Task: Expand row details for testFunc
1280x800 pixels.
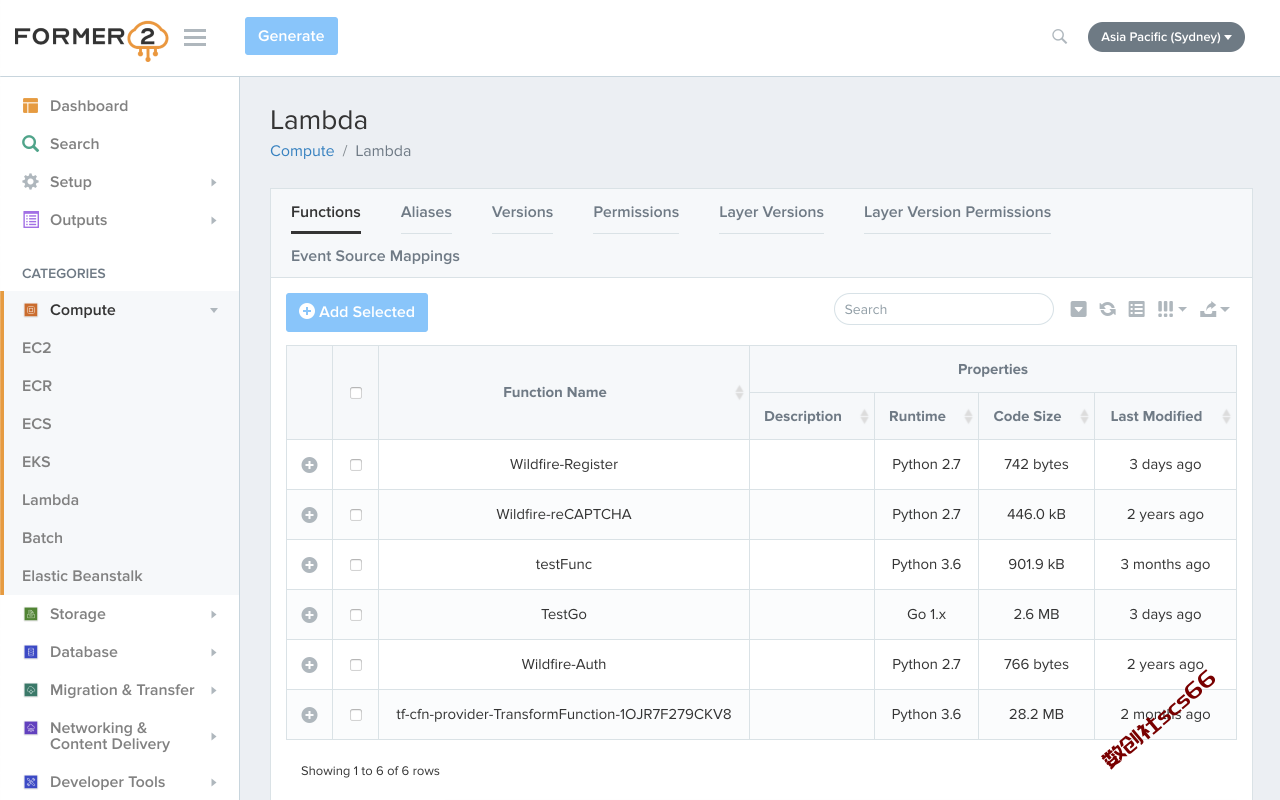Action: pyautogui.click(x=309, y=565)
